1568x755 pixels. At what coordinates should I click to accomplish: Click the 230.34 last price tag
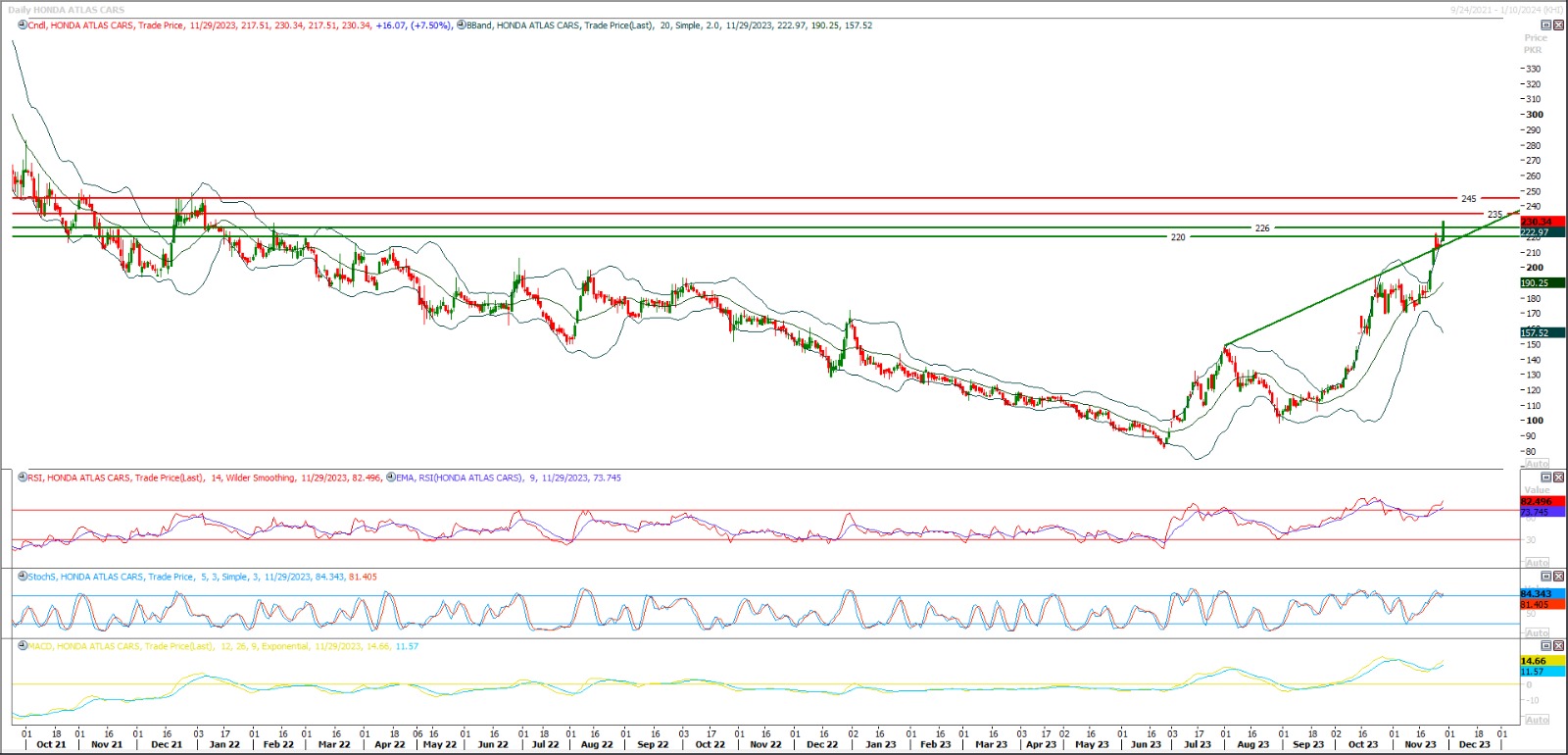(1542, 223)
